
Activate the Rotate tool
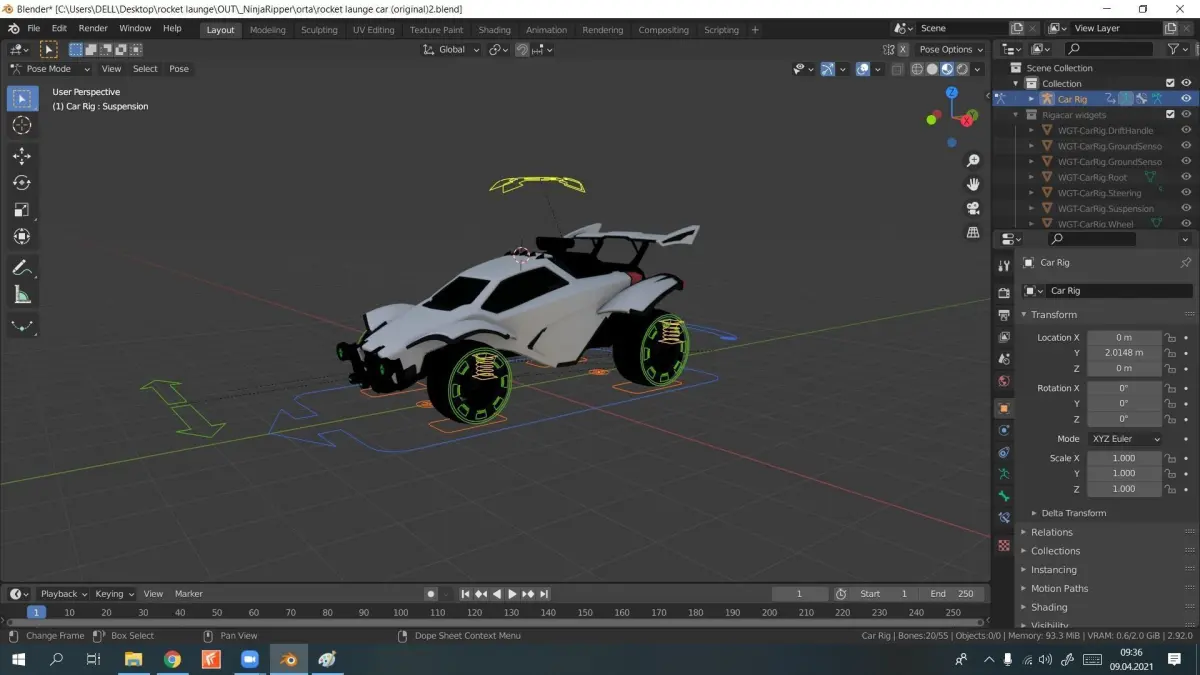22,183
